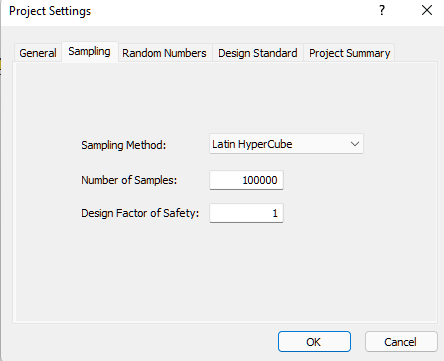Cancel the Project Settings dialog
The height and width of the screenshot is (361, 444).
(x=401, y=342)
